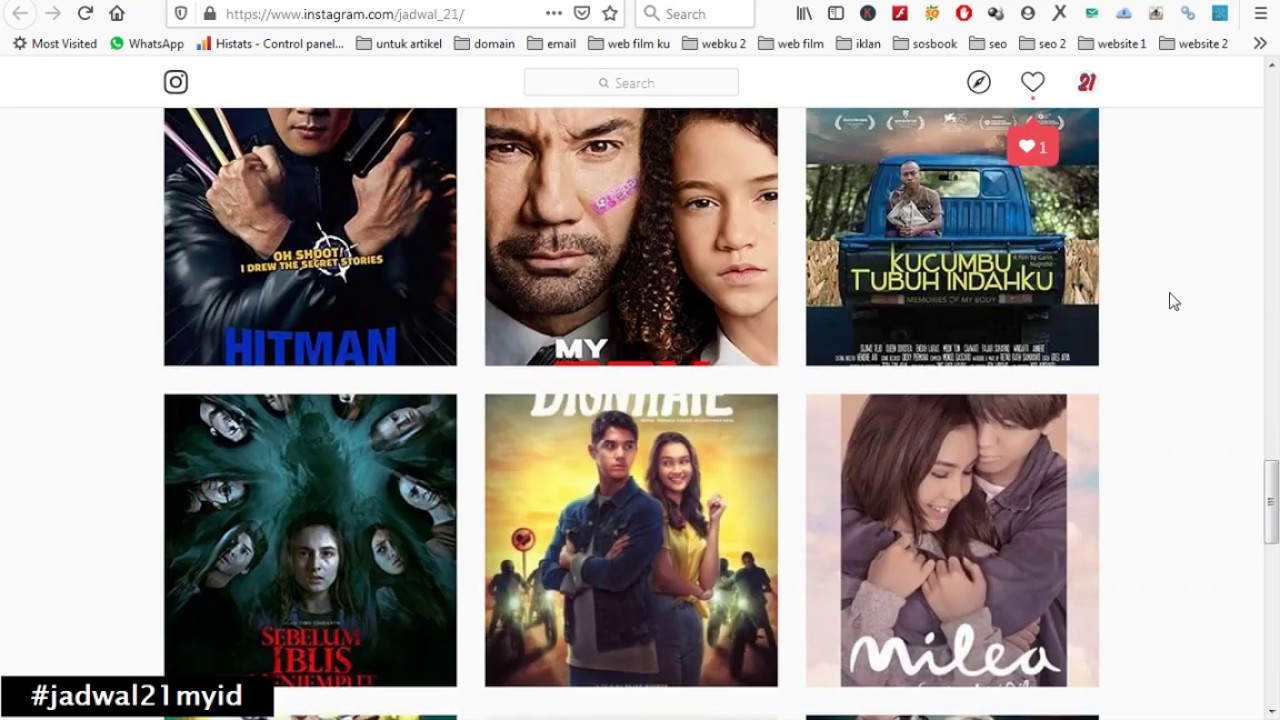Expand the website 1 bookmark folder
The height and width of the screenshot is (720, 1280).
pos(1112,43)
